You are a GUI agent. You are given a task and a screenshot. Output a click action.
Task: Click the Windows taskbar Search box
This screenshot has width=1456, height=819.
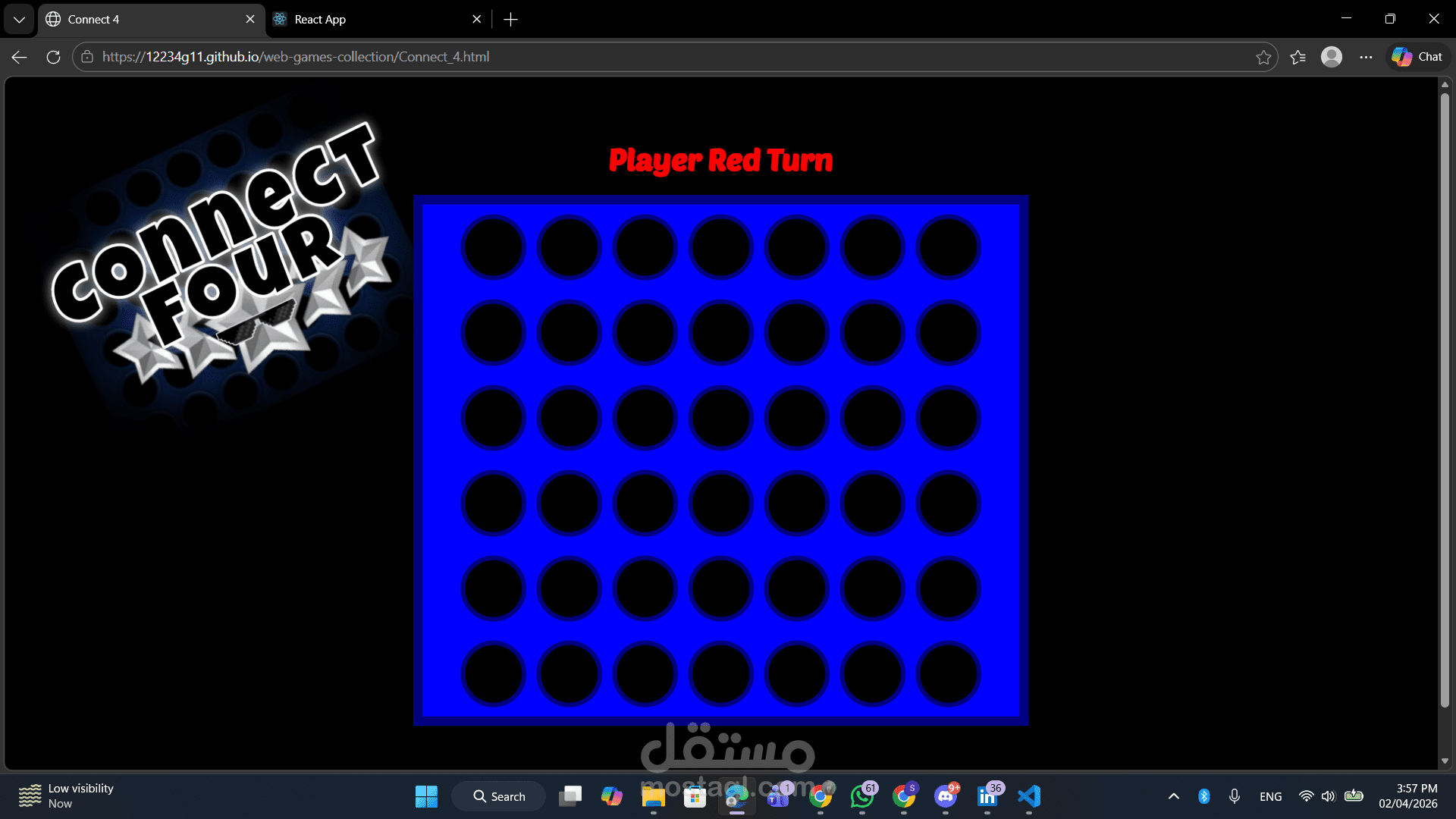point(499,796)
